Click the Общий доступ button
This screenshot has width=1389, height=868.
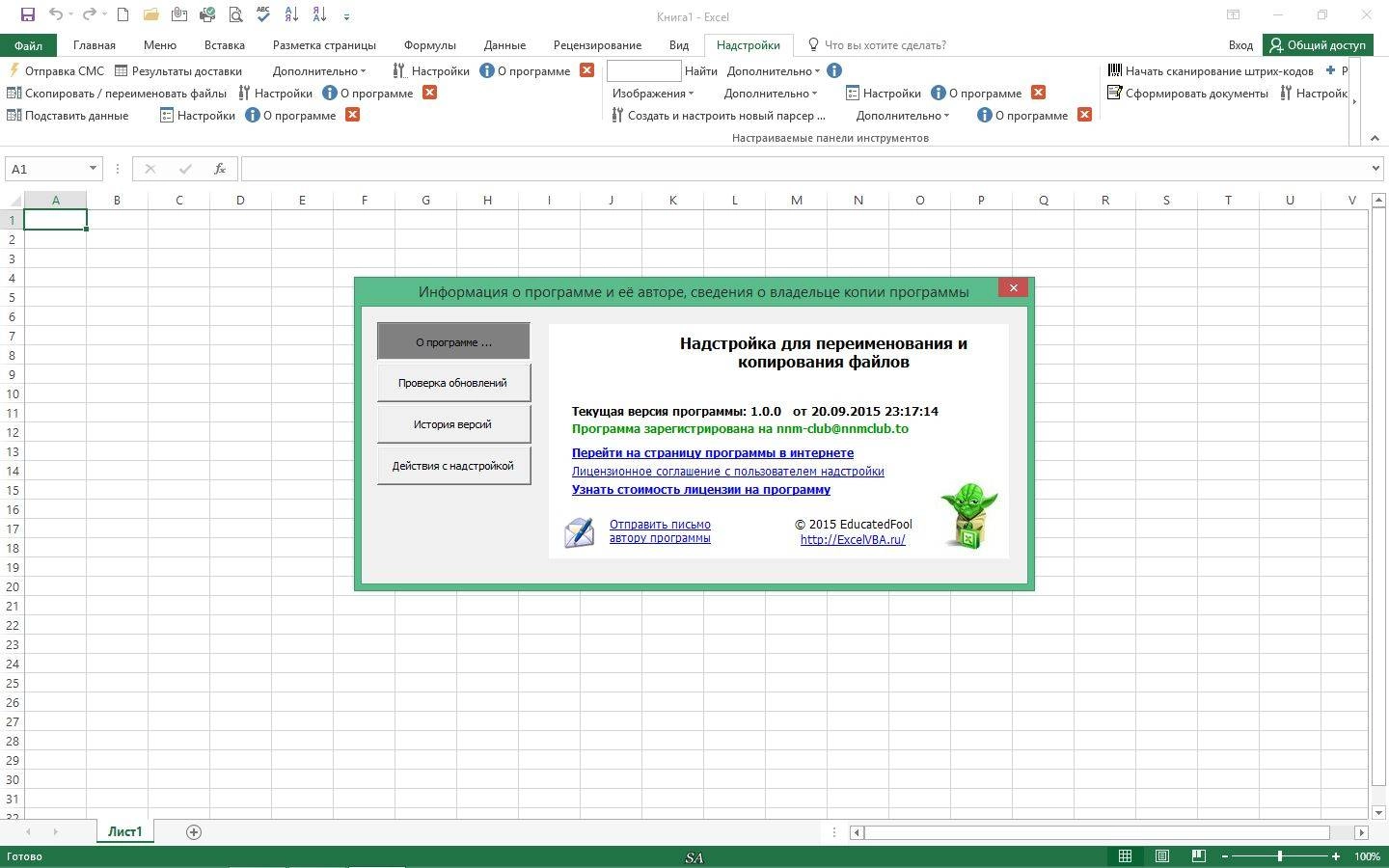click(1318, 44)
